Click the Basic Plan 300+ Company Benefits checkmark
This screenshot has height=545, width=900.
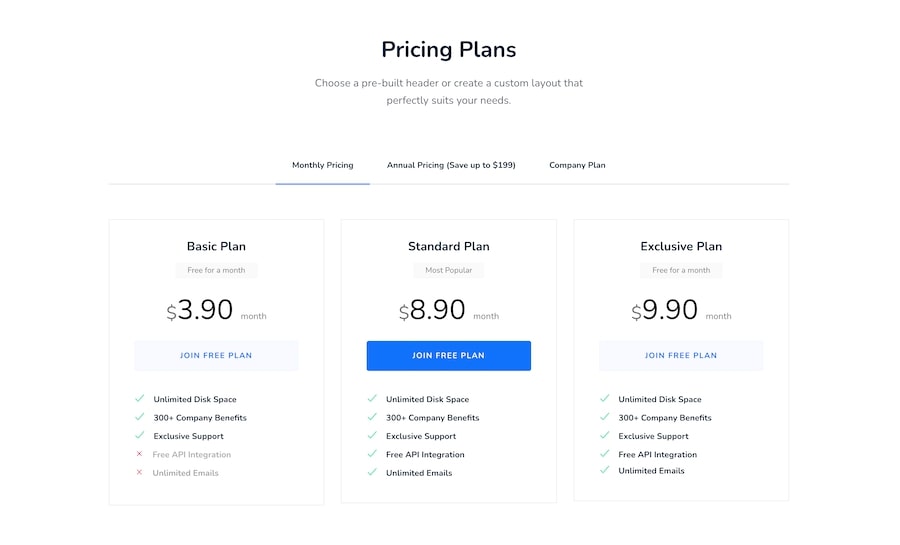(140, 416)
